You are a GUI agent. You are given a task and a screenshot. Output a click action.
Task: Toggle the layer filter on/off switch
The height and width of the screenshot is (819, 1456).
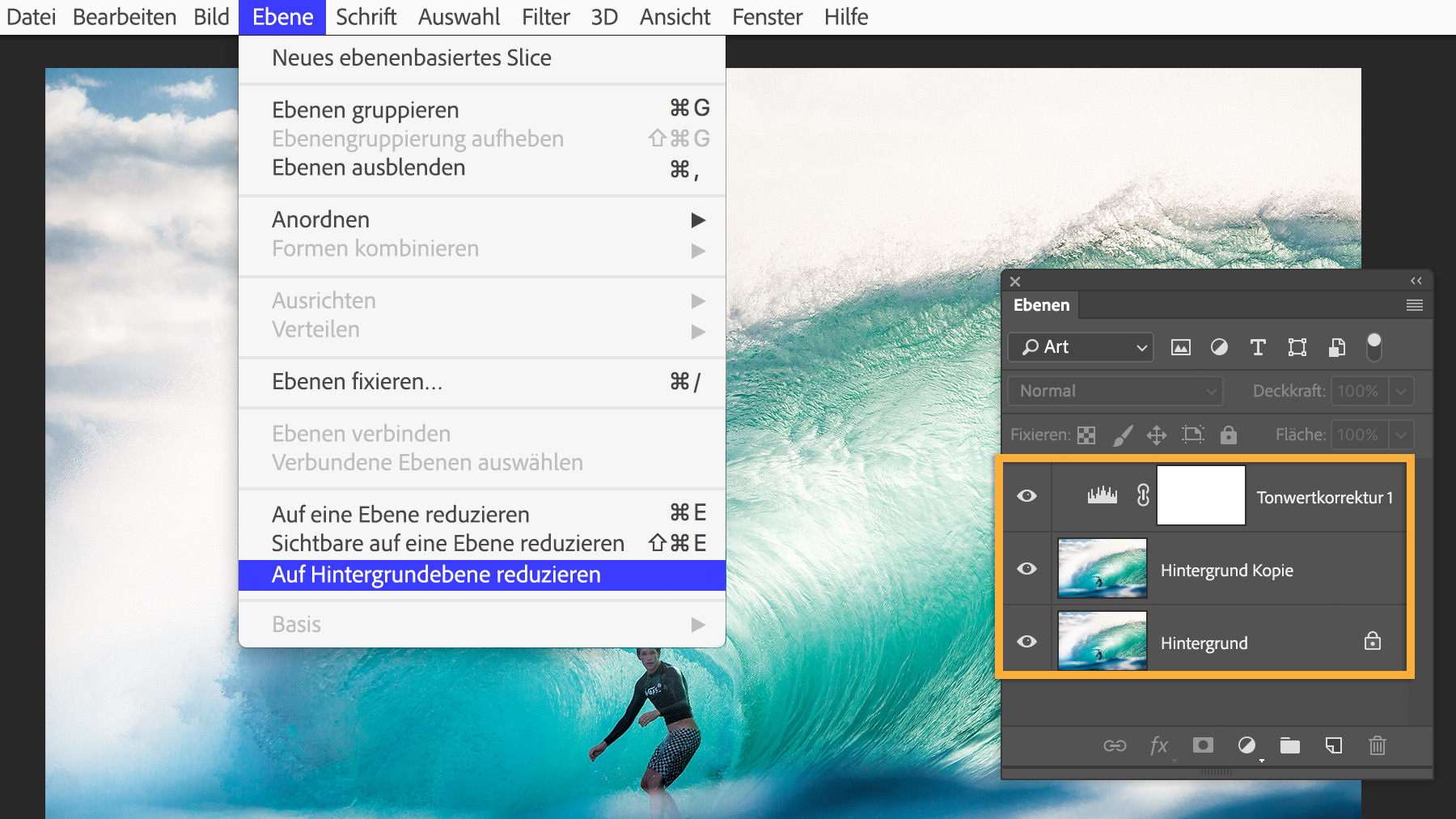(1373, 346)
